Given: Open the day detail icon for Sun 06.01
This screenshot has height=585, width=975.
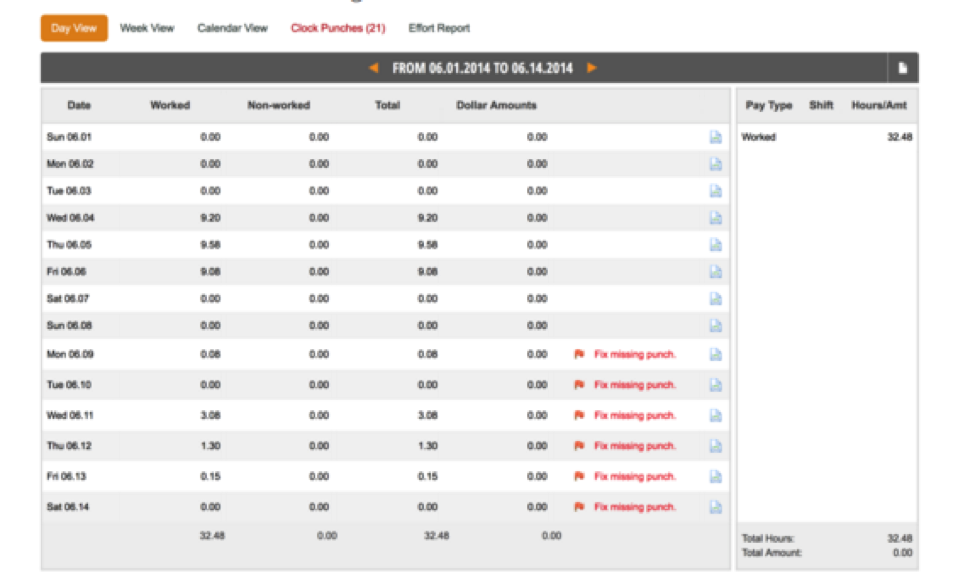Looking at the screenshot, I should pyautogui.click(x=716, y=137).
